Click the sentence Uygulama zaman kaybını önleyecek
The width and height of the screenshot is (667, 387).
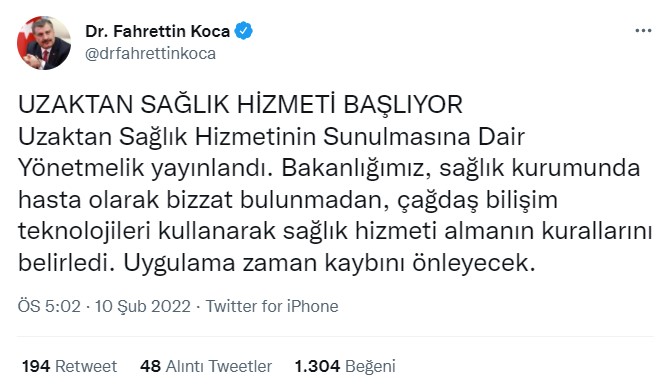(x=329, y=263)
